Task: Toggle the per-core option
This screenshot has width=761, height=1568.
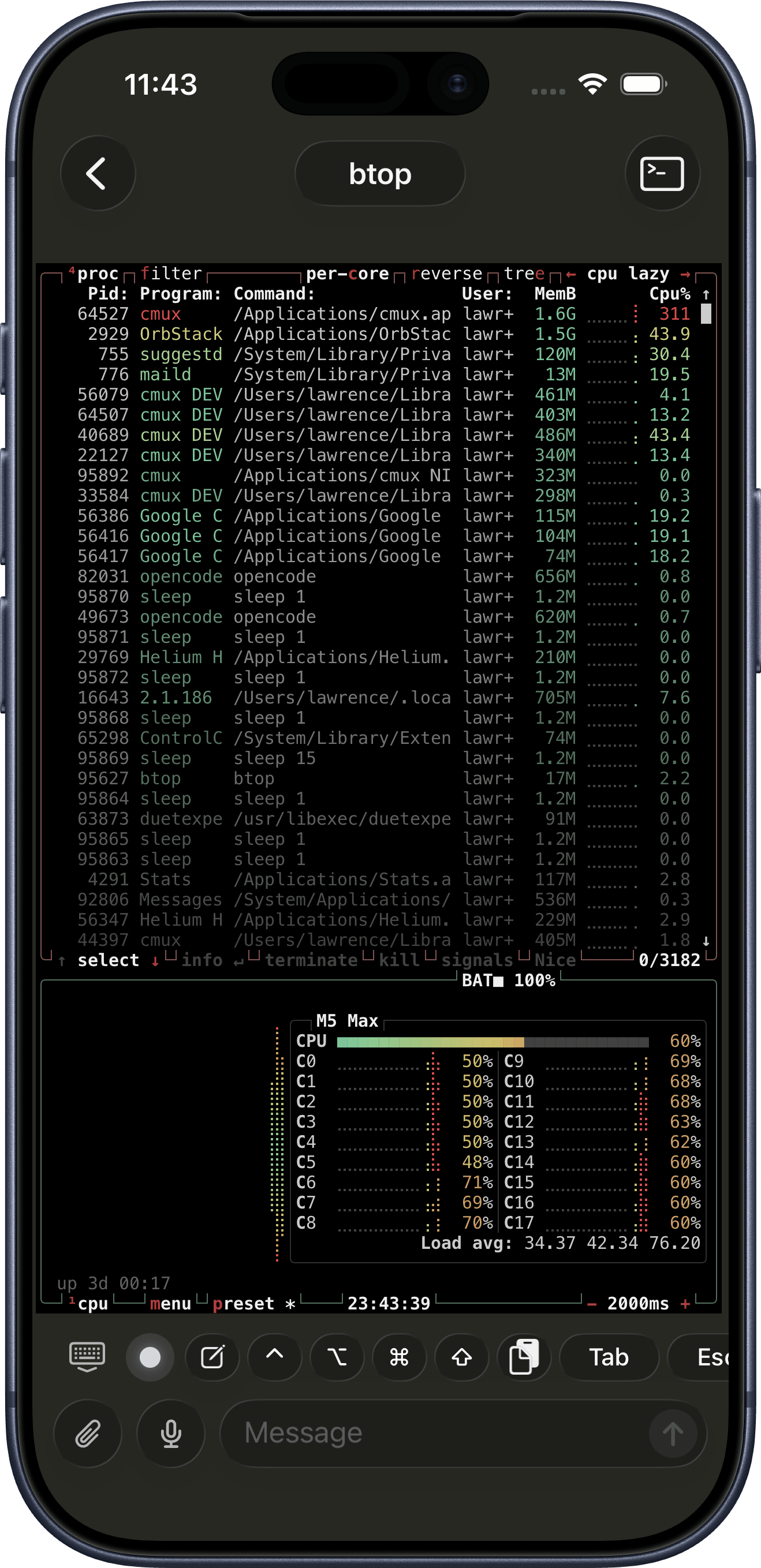Action: 348,274
